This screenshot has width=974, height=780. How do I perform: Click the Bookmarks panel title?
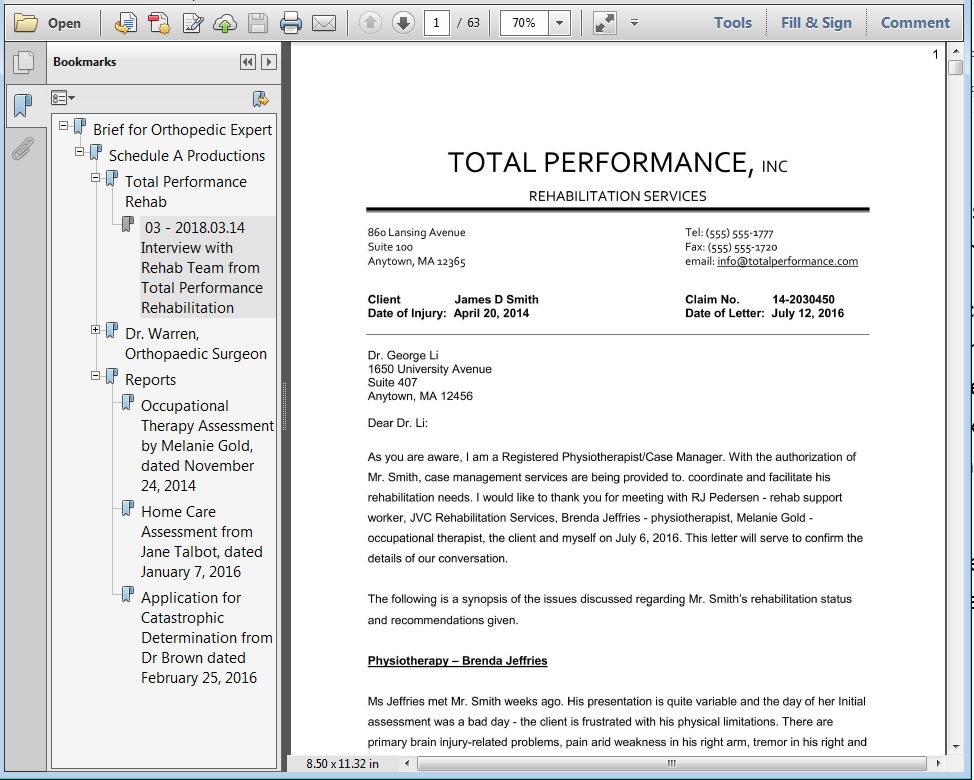(x=84, y=62)
